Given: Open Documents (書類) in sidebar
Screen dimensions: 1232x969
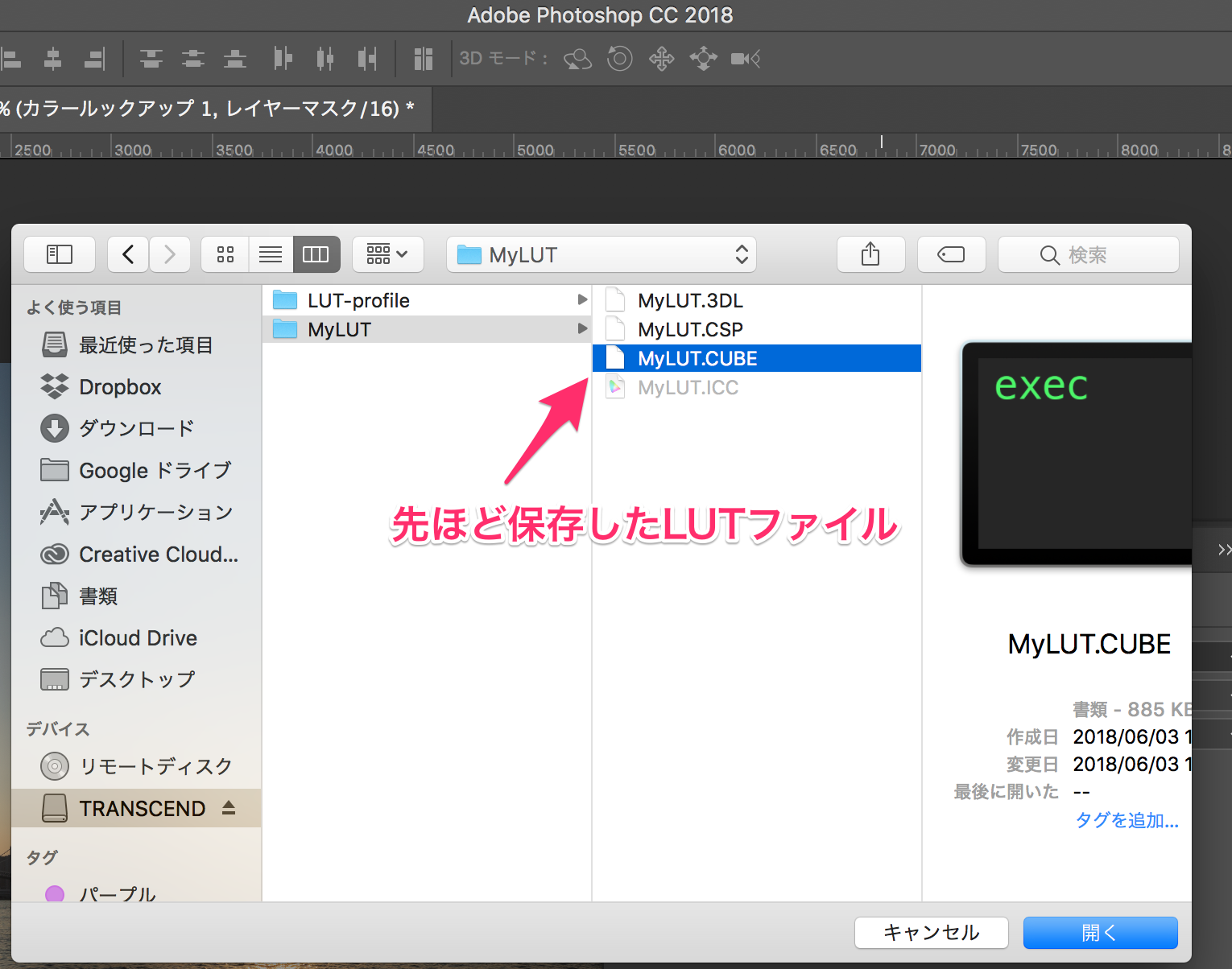Looking at the screenshot, I should pyautogui.click(x=135, y=596).
